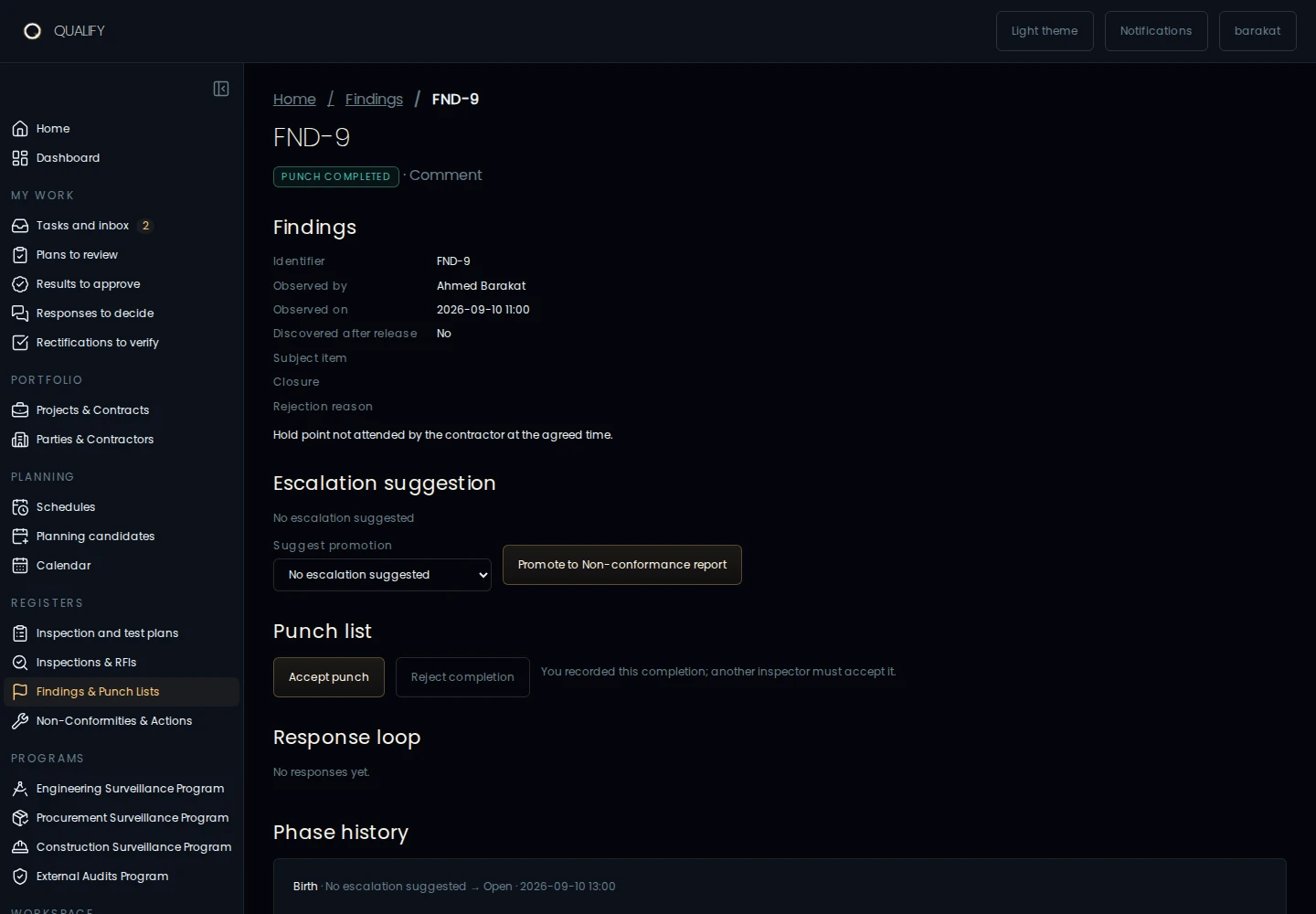Screen dimensions: 1316x914
Task: Open Procurement Surveillance Program box icon
Action: click(x=20, y=818)
